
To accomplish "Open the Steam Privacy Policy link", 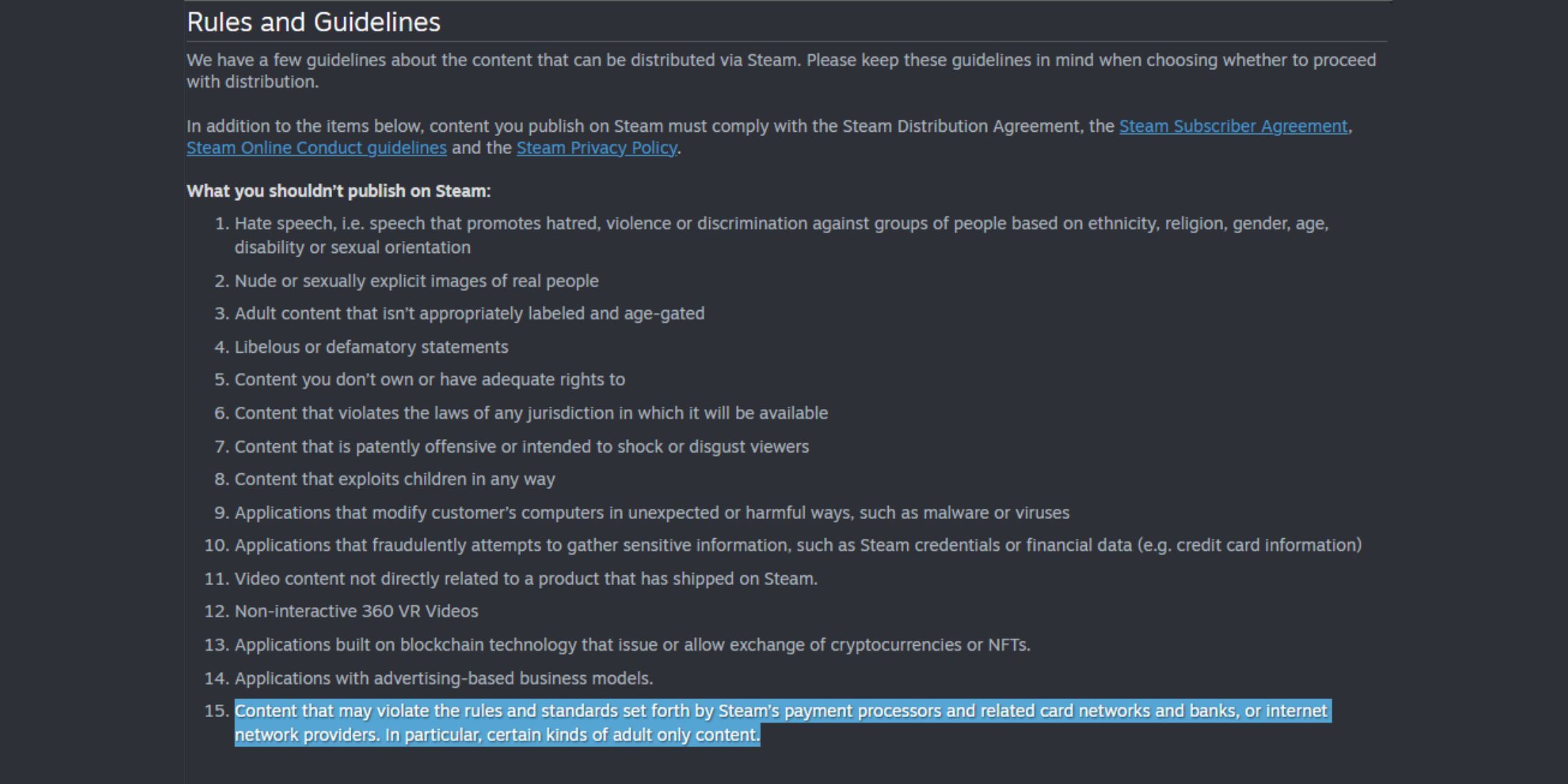I will click(597, 148).
